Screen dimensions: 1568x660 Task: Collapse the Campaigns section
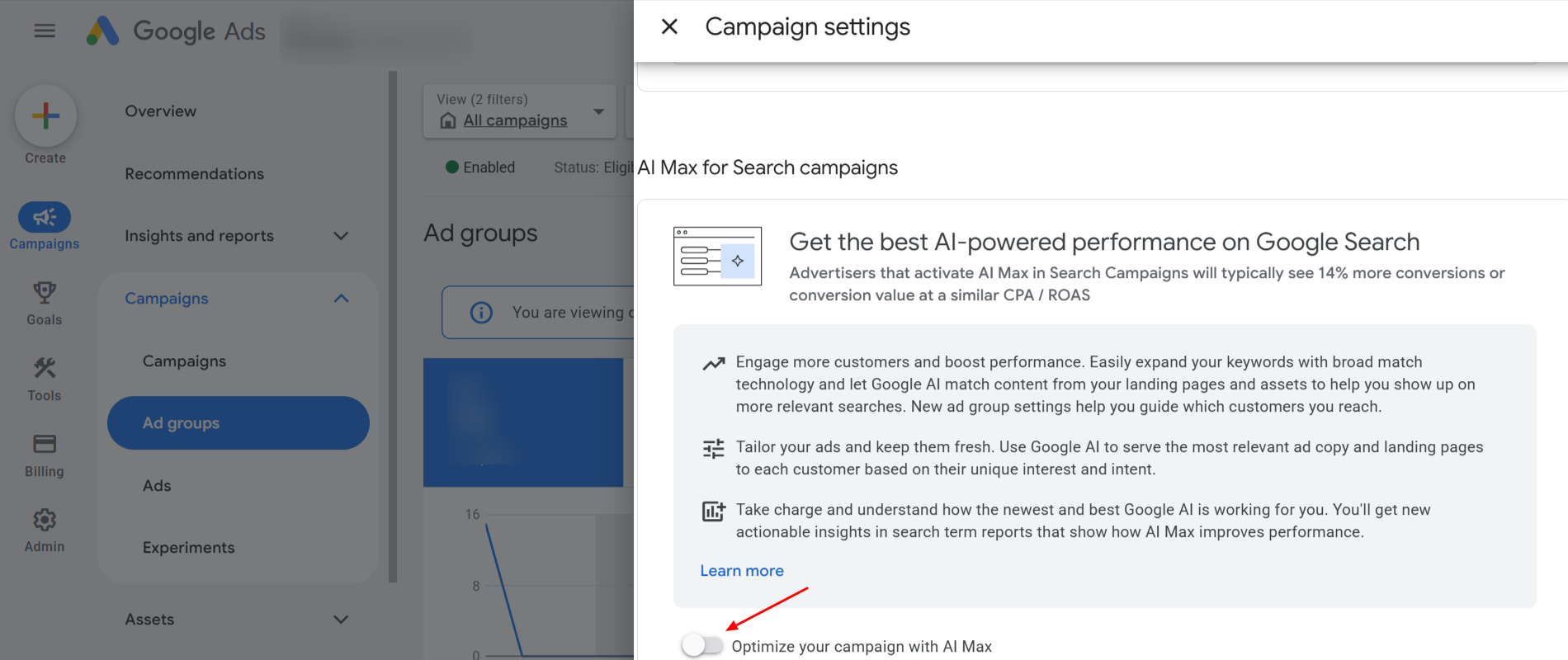[x=340, y=299]
